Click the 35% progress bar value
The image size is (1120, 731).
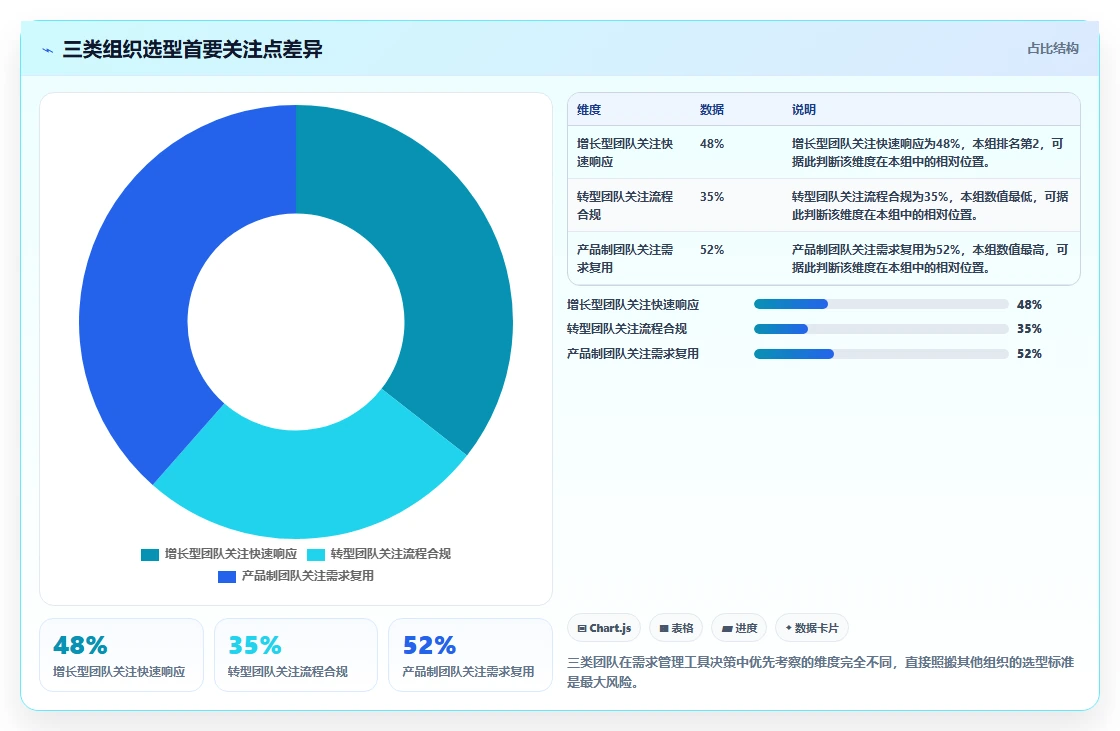click(1029, 329)
